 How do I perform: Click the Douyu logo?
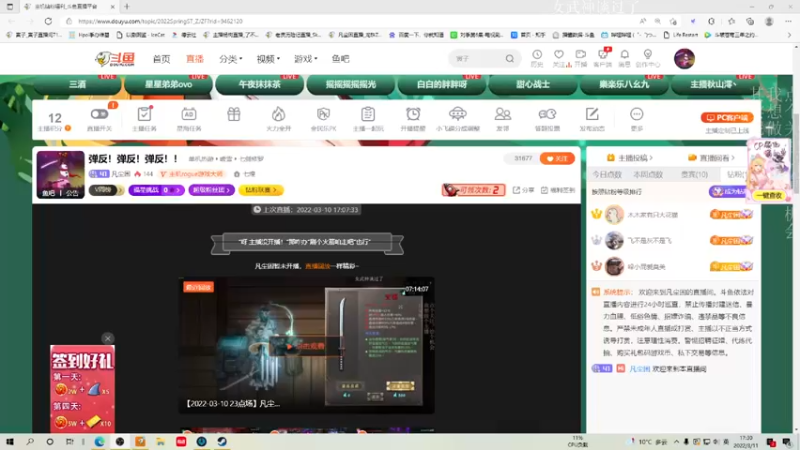[115, 59]
